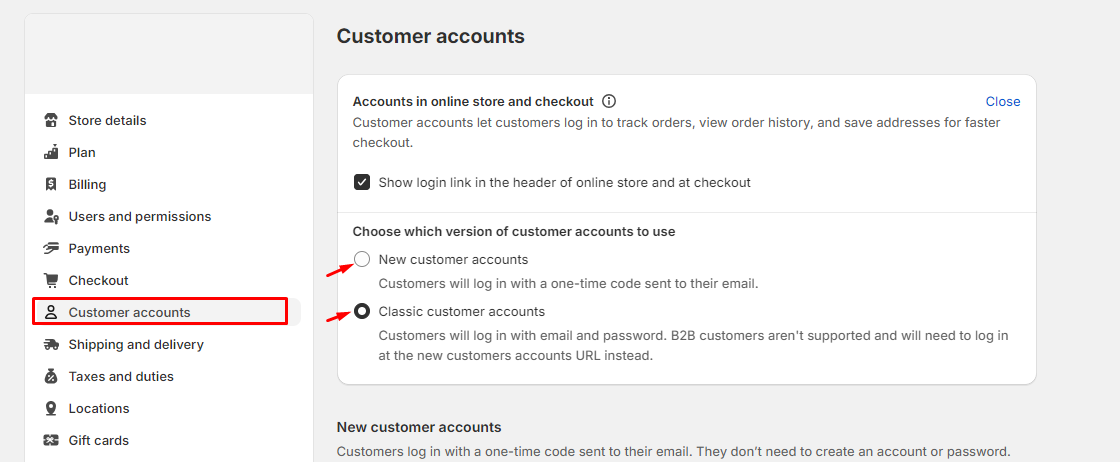Open Users and permissions settings
The height and width of the screenshot is (462, 1120).
140,217
